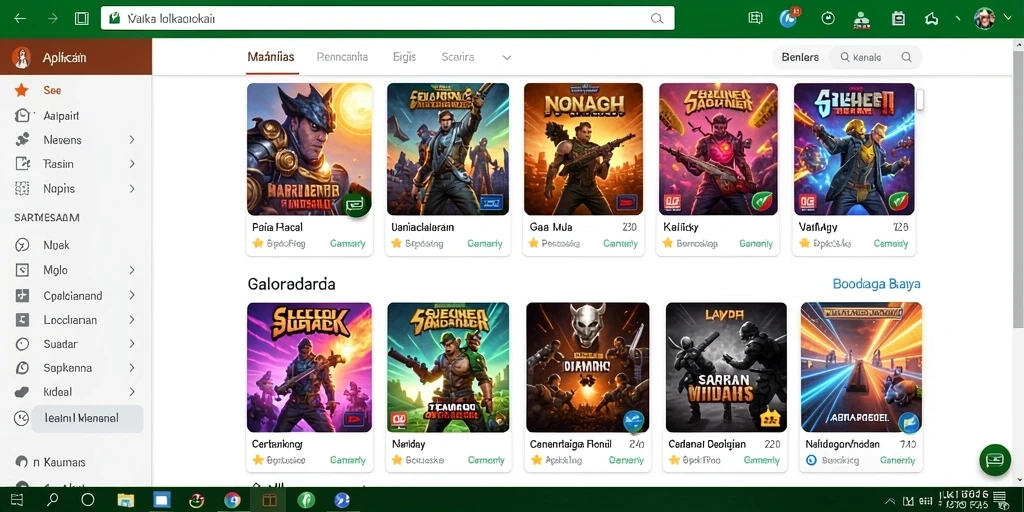Click the green checkmark badge on Kaliicky

point(763,201)
